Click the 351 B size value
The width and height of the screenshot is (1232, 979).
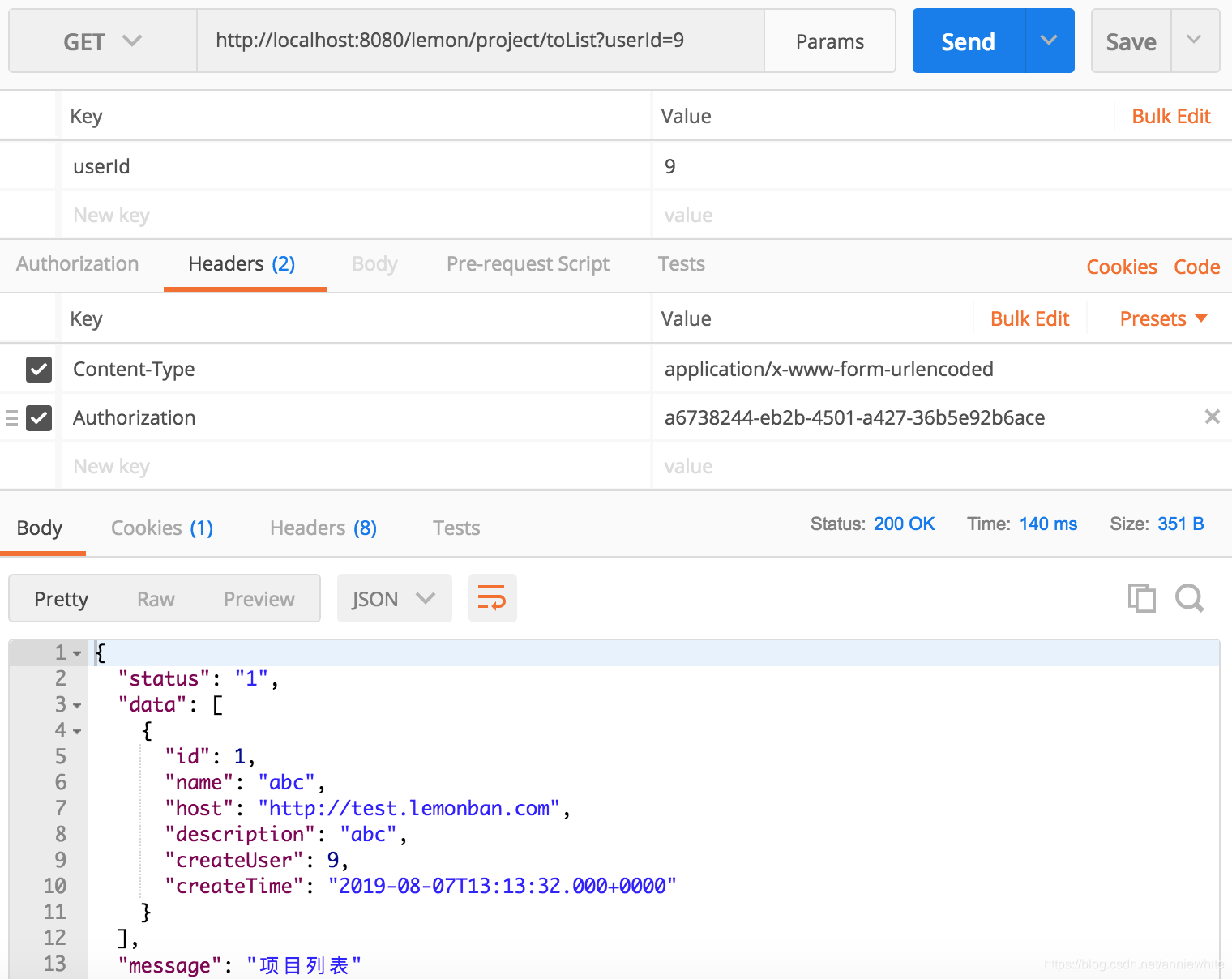point(1181,524)
